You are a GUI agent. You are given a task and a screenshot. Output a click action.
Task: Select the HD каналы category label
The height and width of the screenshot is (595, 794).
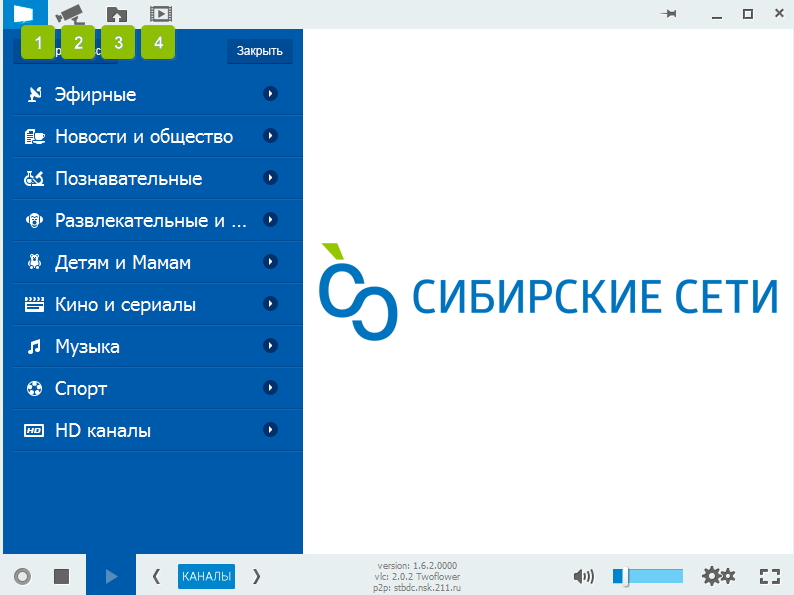(103, 431)
